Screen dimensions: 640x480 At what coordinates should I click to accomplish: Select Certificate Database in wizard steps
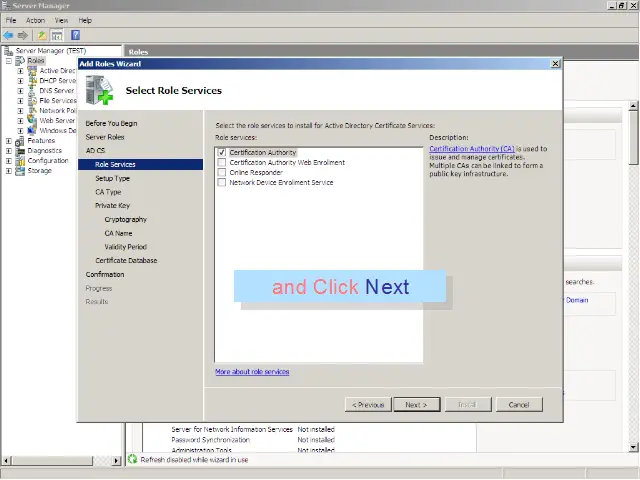click(x=126, y=260)
